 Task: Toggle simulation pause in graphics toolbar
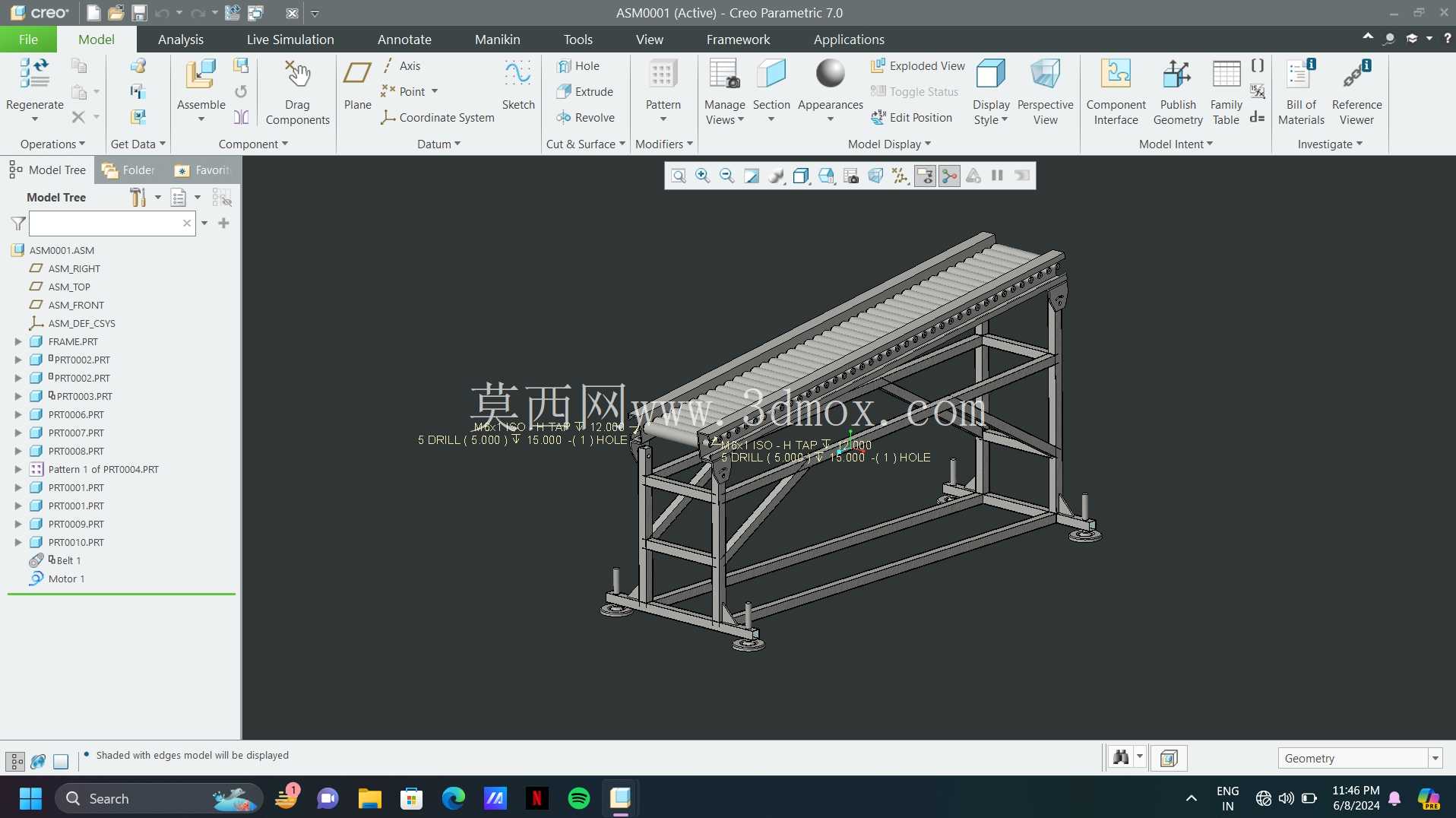point(997,176)
